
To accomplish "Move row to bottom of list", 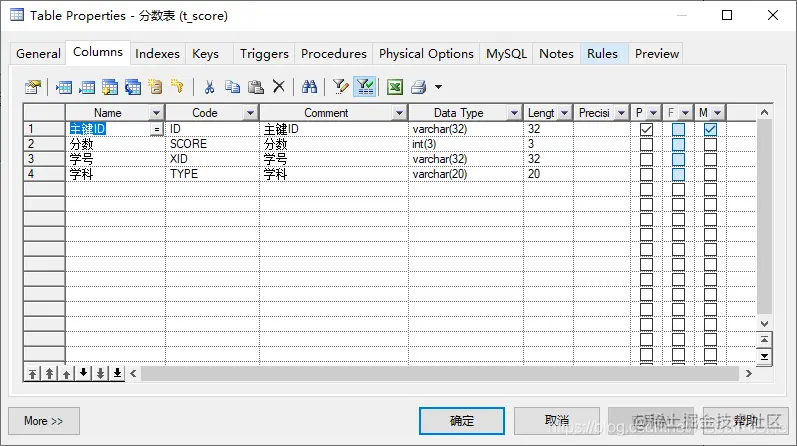I will click(x=117, y=374).
